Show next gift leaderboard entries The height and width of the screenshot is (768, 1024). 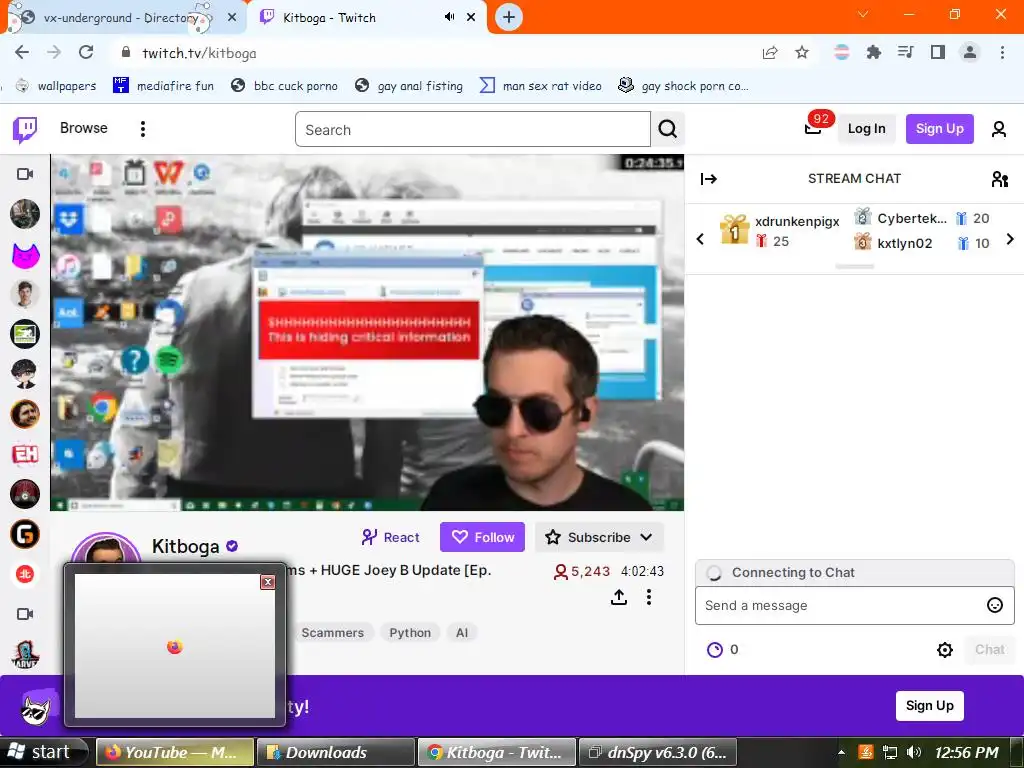[1010, 239]
